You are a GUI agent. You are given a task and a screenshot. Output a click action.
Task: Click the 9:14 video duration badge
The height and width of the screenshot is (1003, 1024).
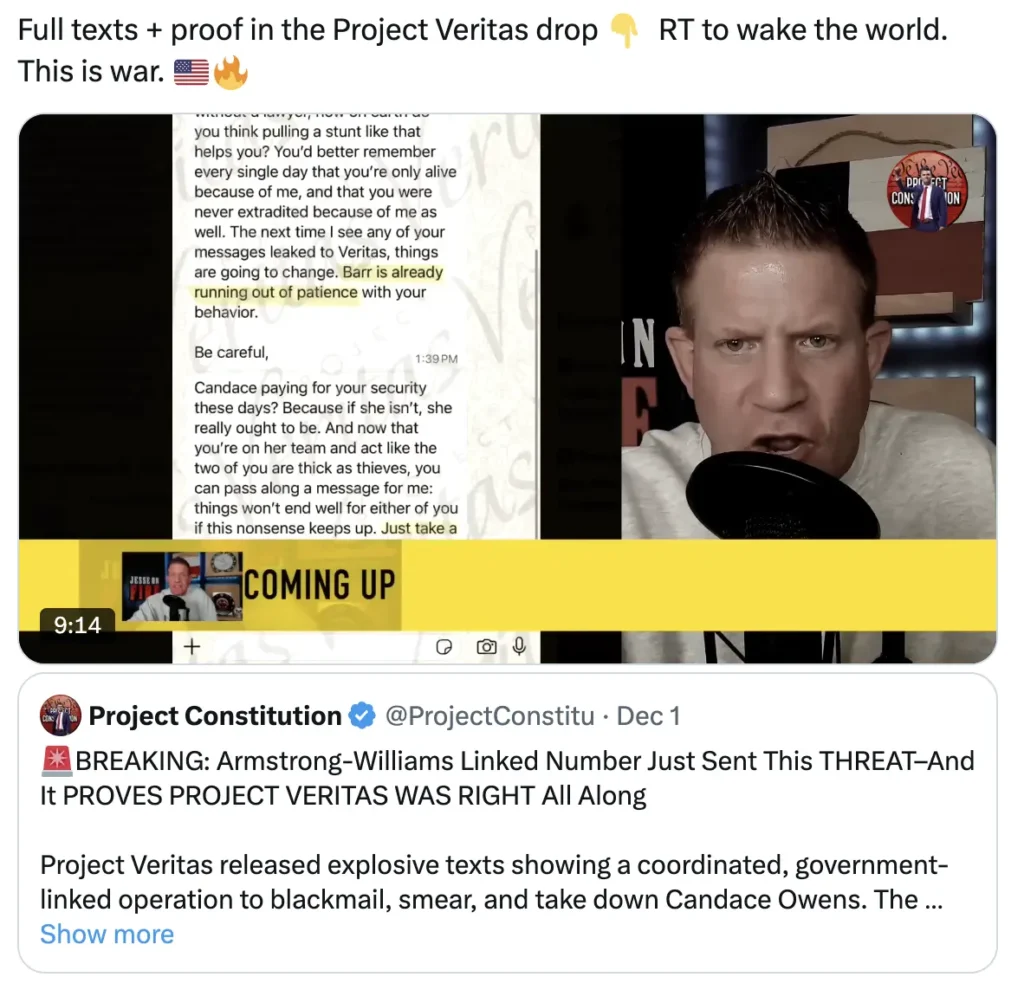pyautogui.click(x=78, y=625)
